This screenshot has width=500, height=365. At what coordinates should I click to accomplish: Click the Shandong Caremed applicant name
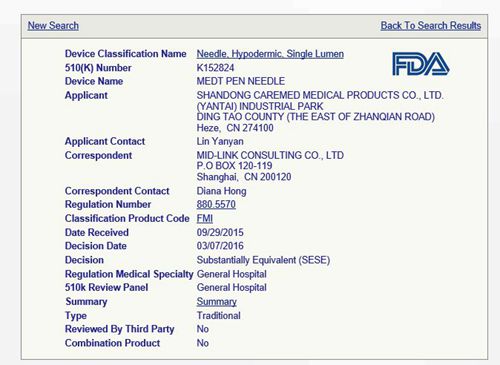tap(320, 95)
